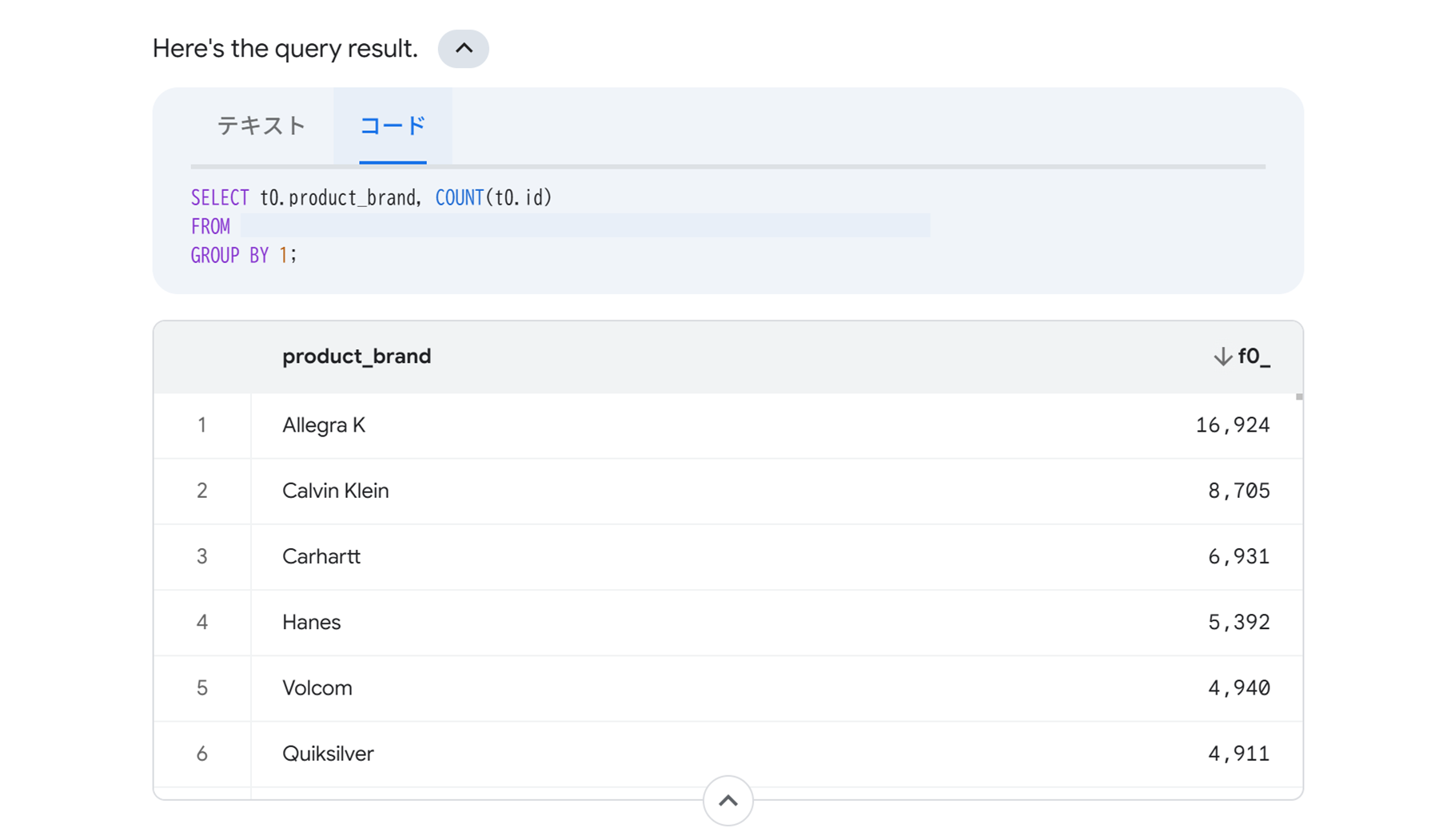The height and width of the screenshot is (840, 1439).
Task: Click the redacted table name after FROM
Action: coord(585,226)
